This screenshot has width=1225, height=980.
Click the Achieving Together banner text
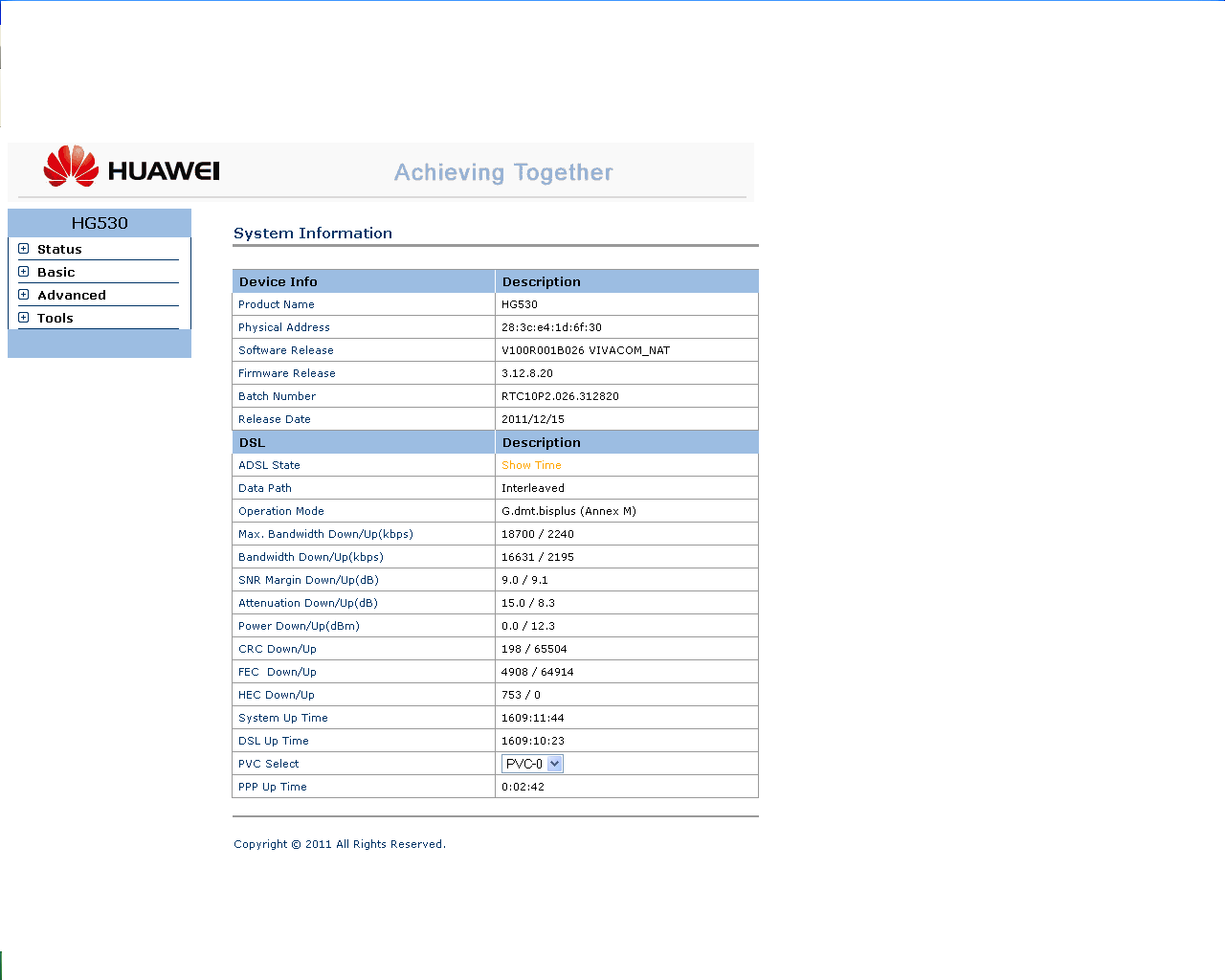[503, 172]
